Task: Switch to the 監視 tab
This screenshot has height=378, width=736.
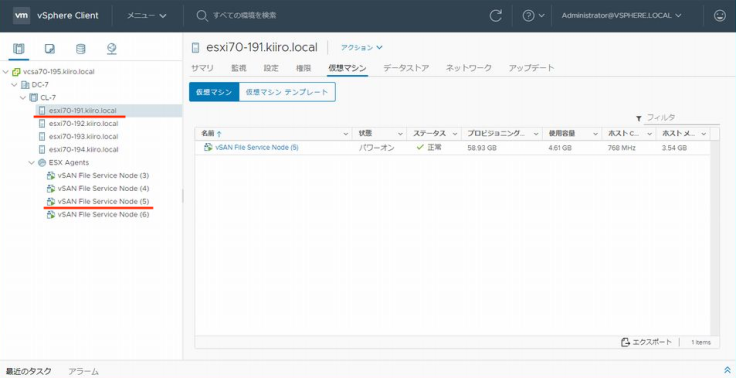Action: click(238, 68)
